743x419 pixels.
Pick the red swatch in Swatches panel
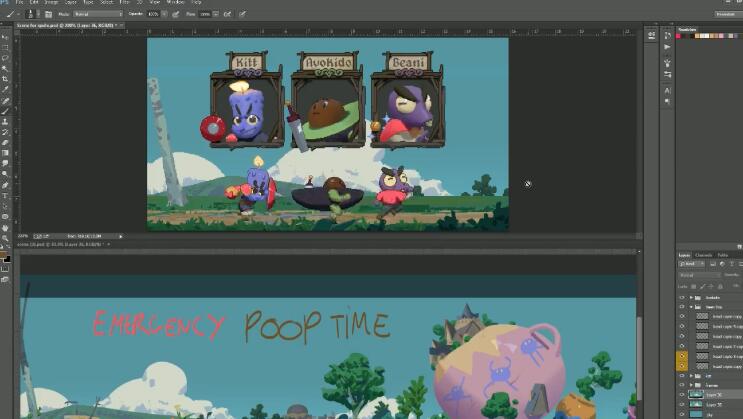(x=679, y=36)
